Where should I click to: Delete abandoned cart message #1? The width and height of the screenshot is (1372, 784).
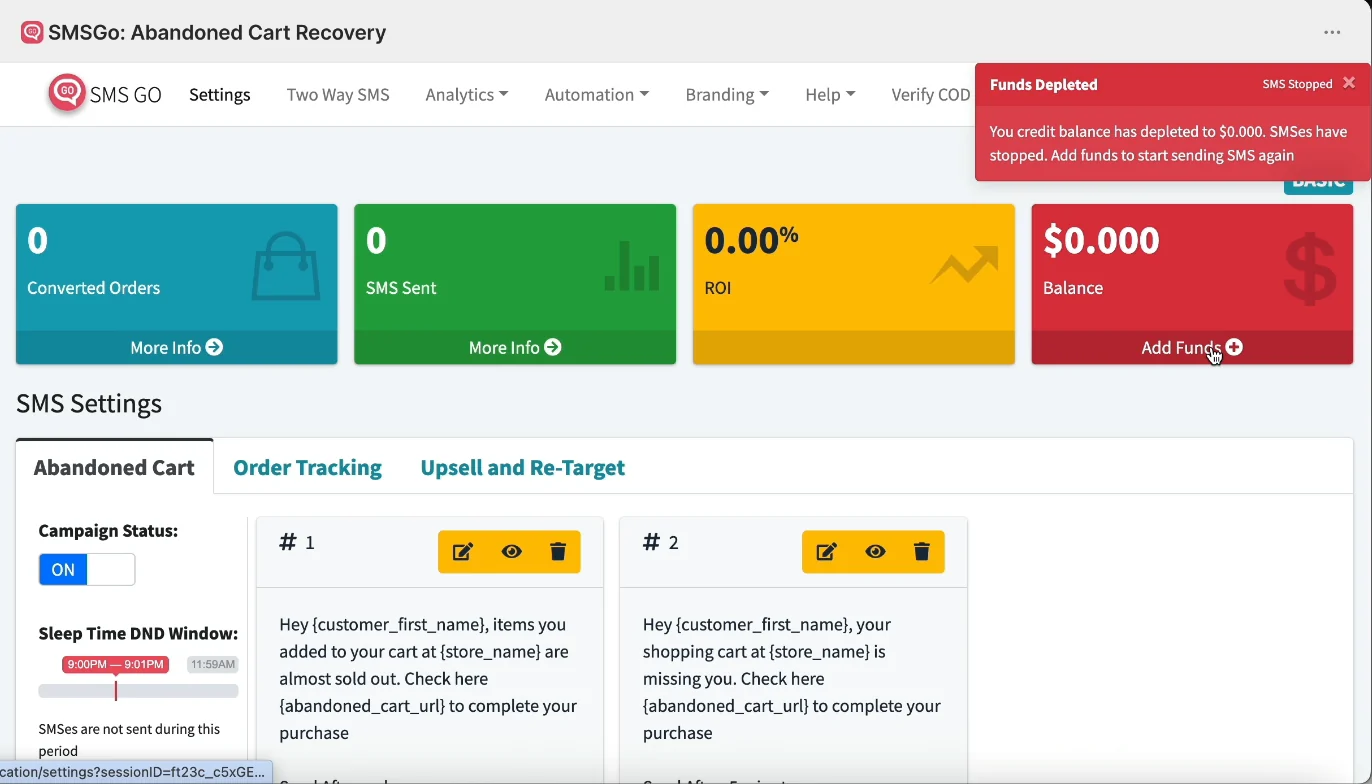tap(559, 552)
